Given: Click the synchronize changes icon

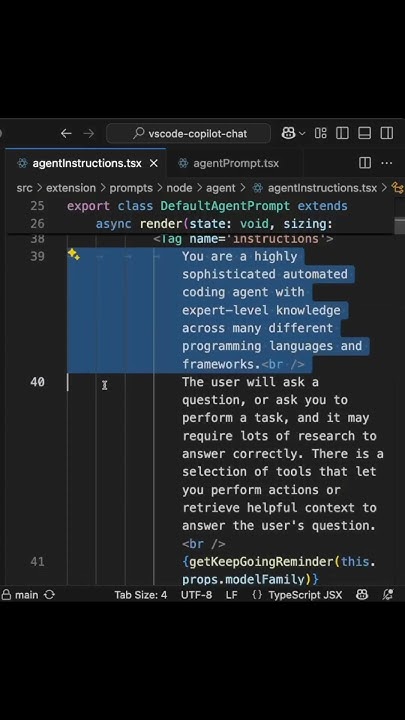Looking at the screenshot, I should [x=50, y=595].
